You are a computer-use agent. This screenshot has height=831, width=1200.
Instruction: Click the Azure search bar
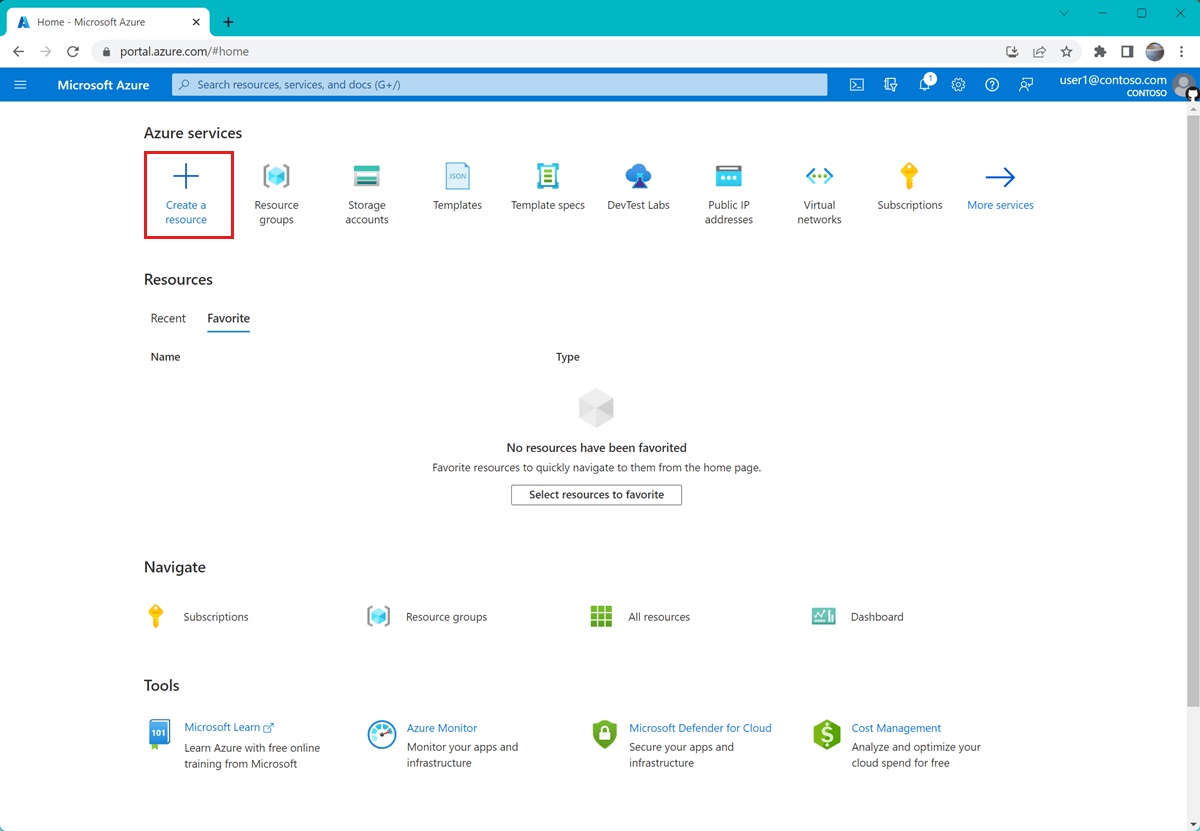(500, 85)
